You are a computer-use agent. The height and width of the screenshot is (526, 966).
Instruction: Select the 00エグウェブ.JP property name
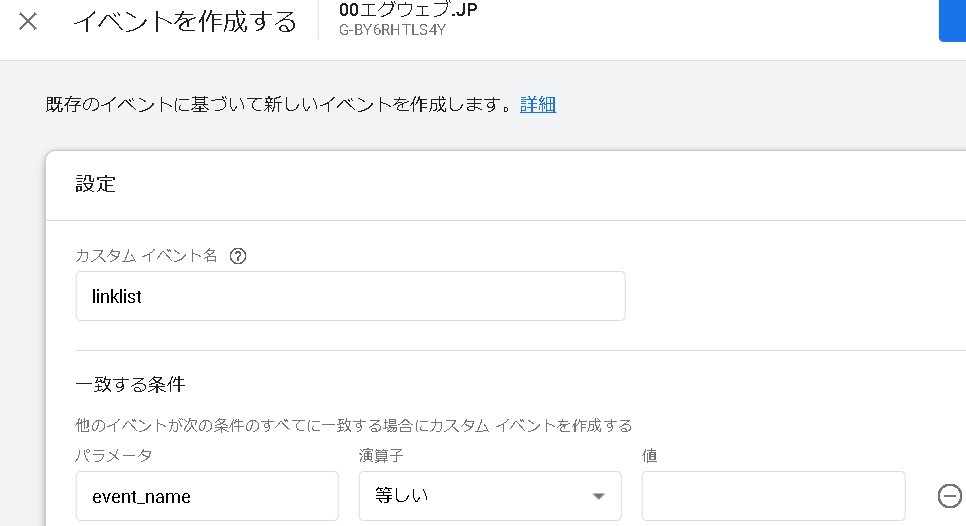pos(408,10)
